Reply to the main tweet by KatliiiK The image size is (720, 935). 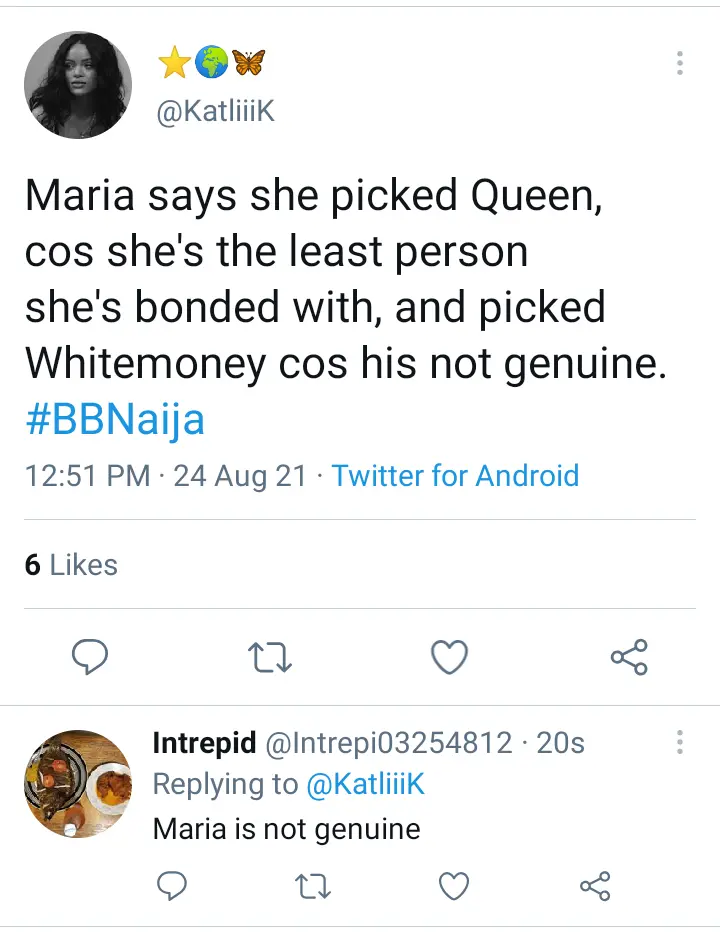point(90,657)
